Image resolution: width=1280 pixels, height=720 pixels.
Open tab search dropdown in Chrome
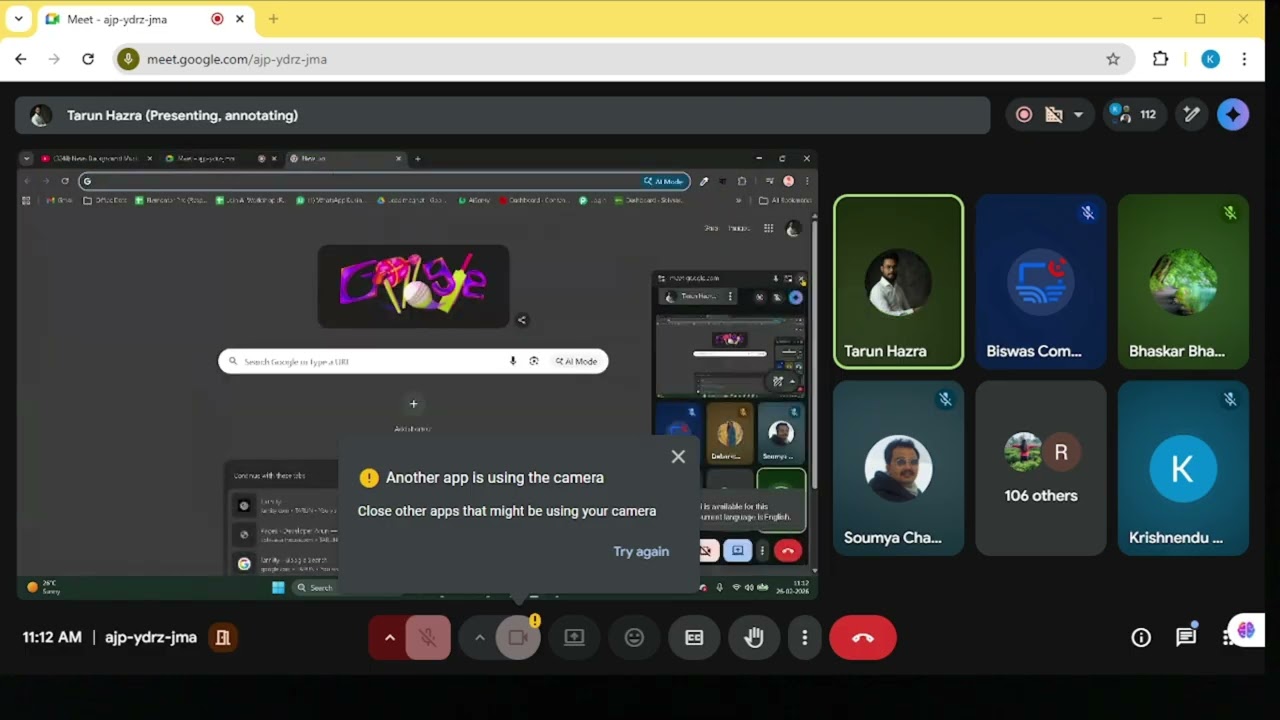(18, 19)
